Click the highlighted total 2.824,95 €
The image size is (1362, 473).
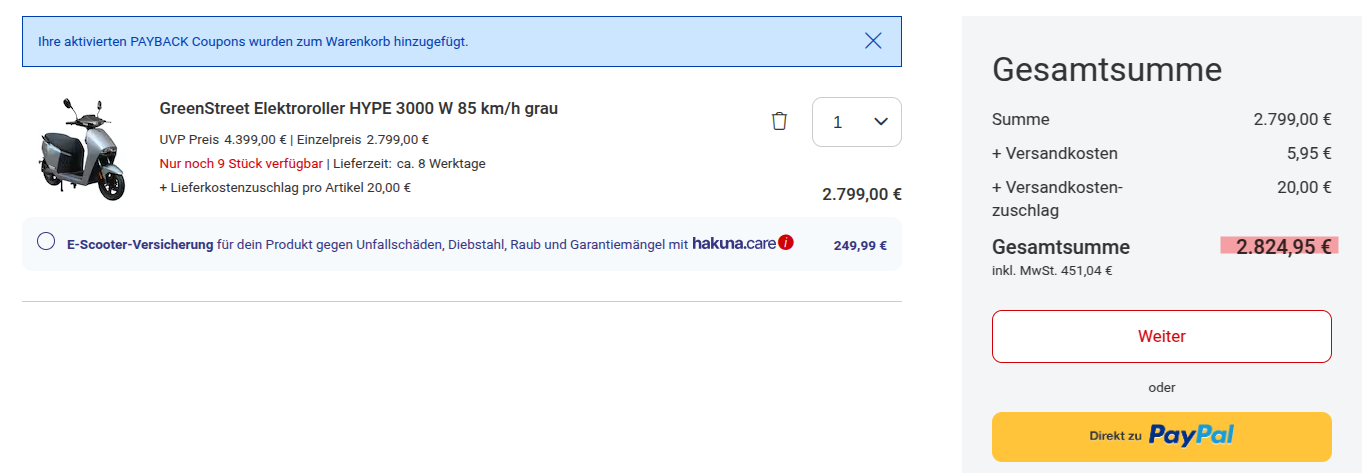click(1279, 247)
